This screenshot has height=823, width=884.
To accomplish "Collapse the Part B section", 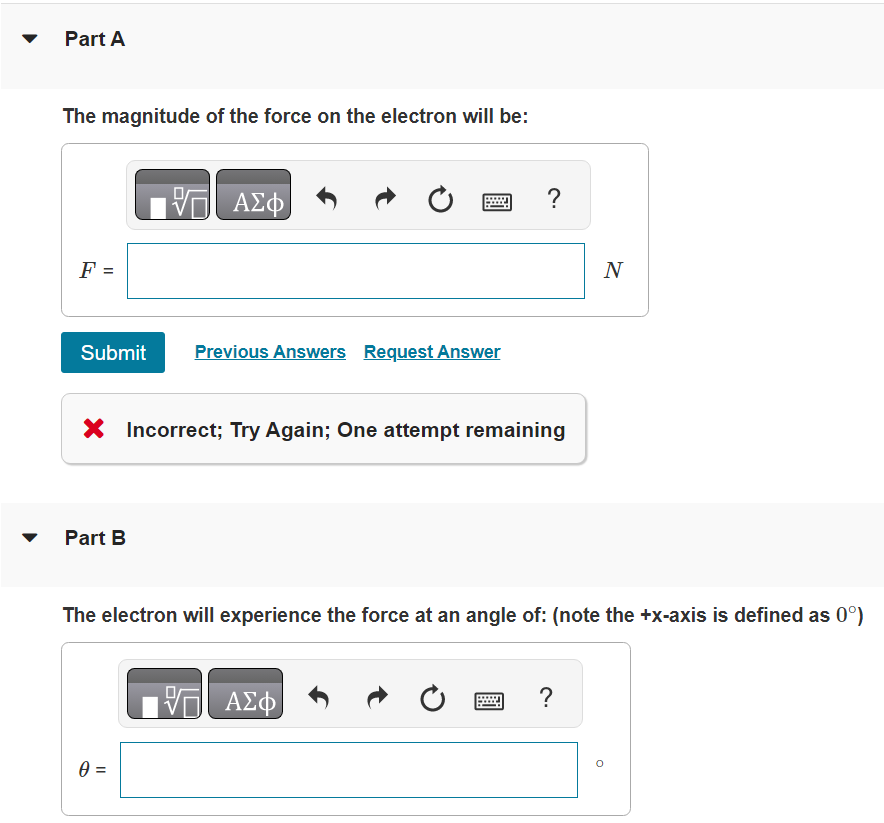I will pyautogui.click(x=29, y=538).
